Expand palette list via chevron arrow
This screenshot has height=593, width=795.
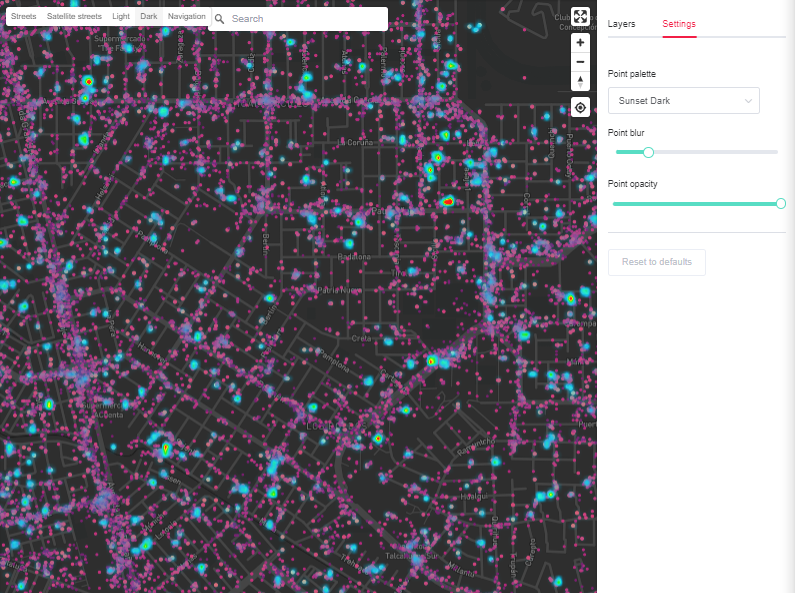[x=748, y=101]
